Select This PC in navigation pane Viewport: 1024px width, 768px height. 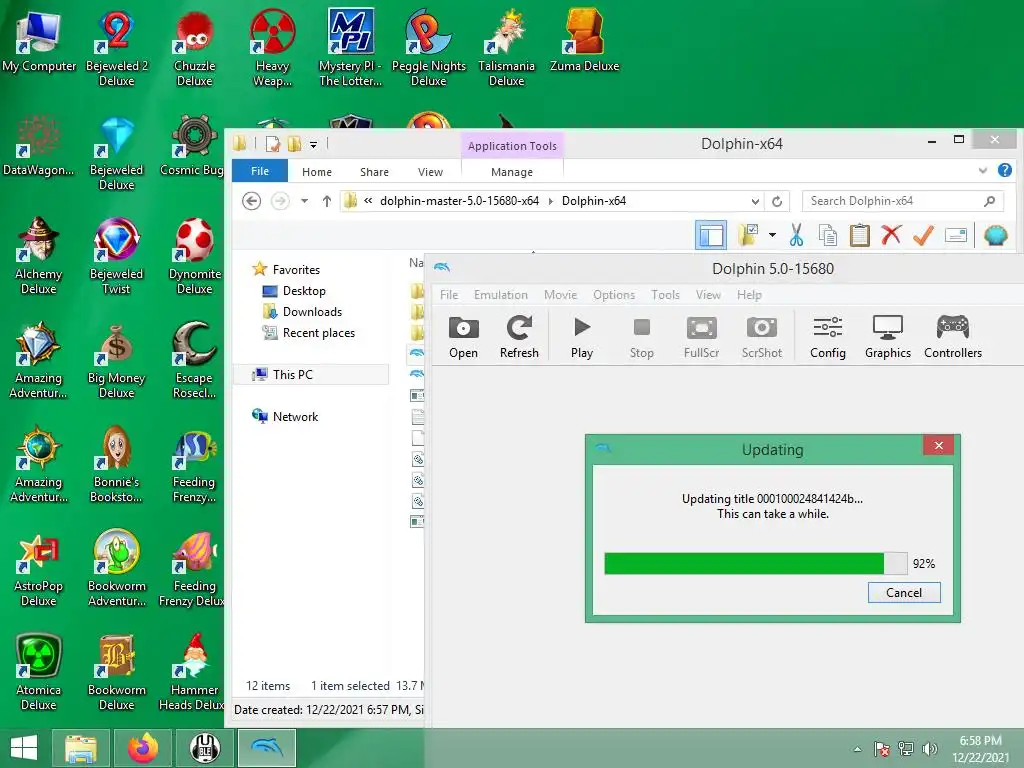point(311,374)
